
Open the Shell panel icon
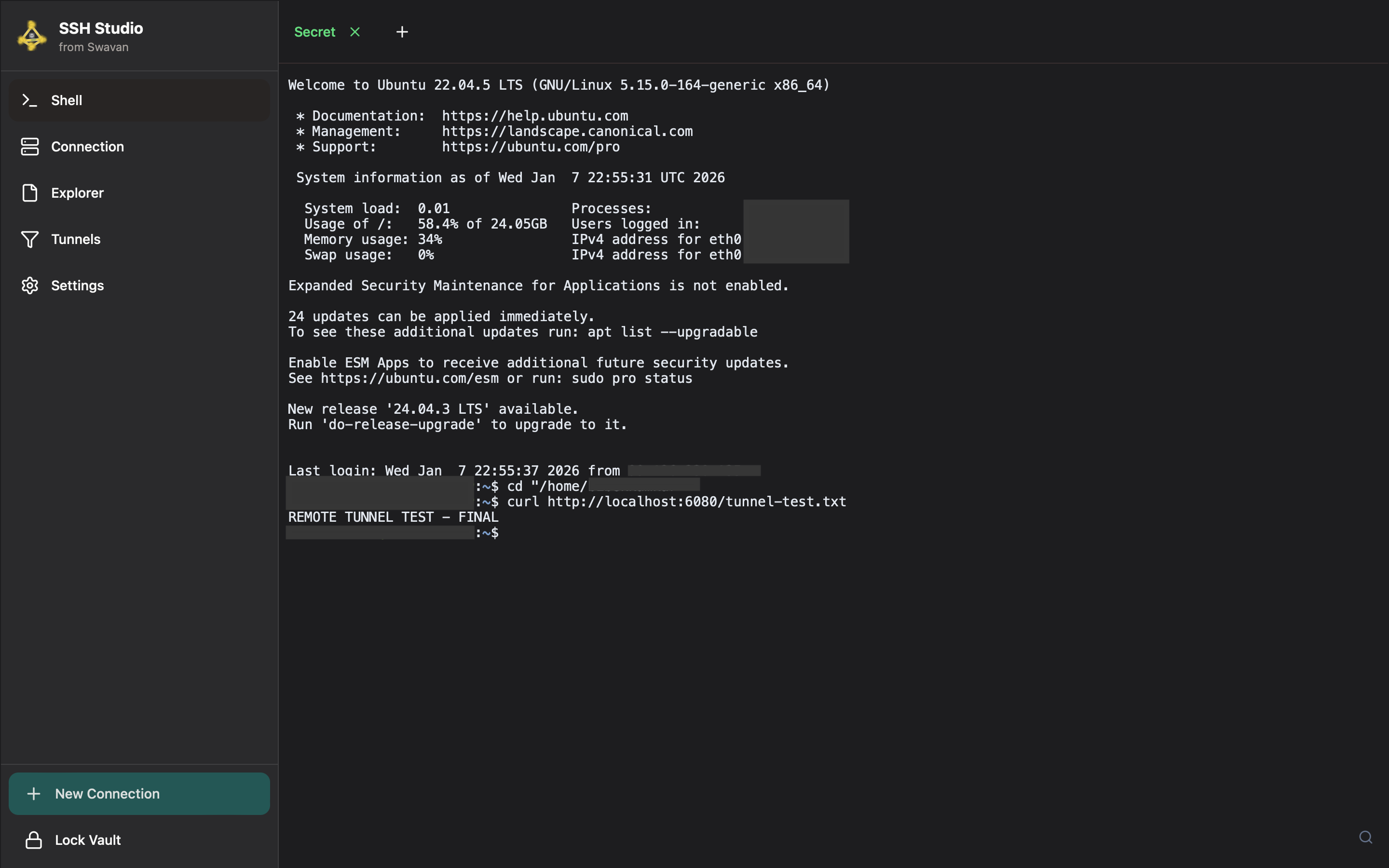click(x=30, y=100)
